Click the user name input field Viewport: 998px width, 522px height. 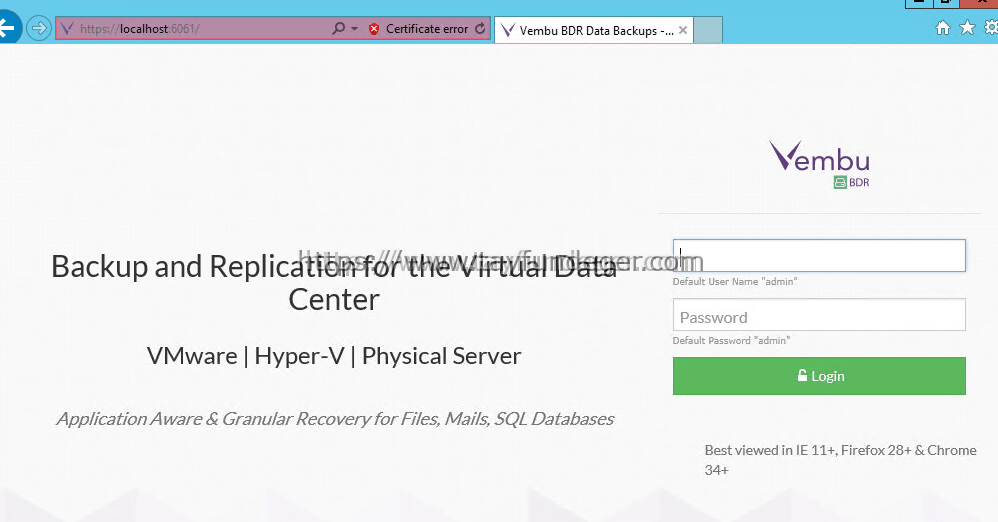click(819, 255)
